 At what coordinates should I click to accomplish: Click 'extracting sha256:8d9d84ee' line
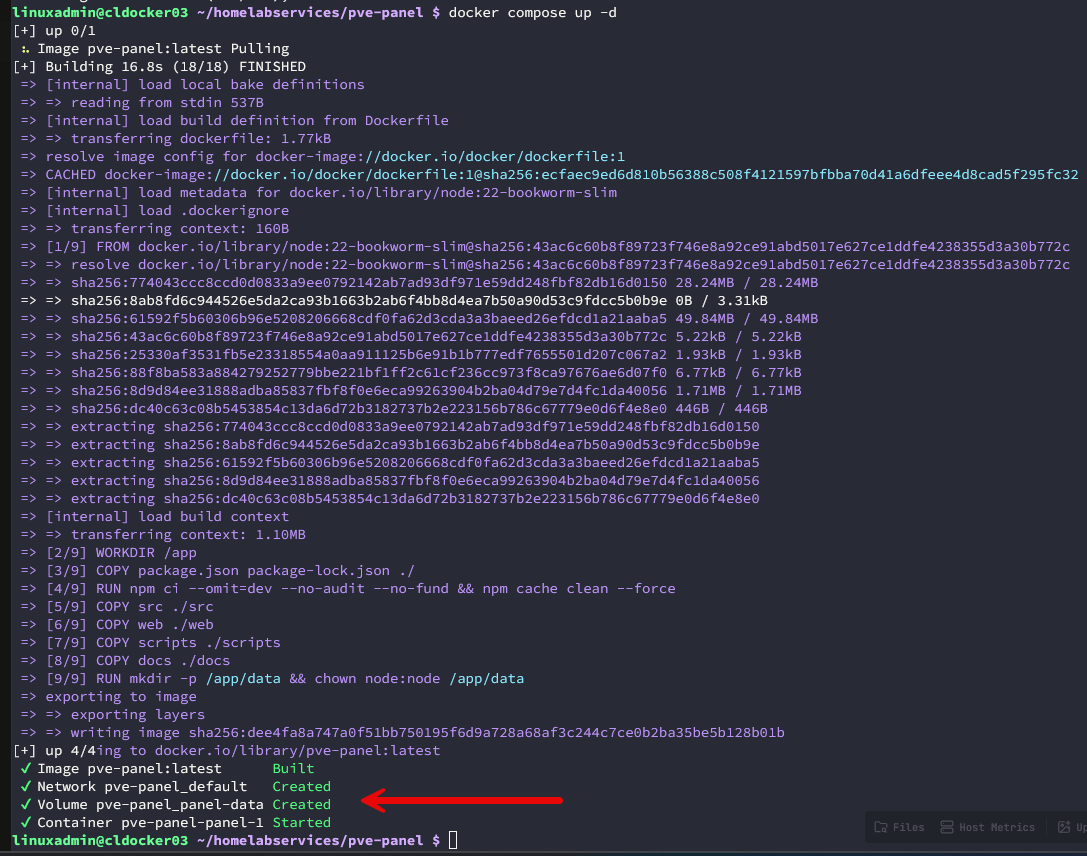pyautogui.click(x=390, y=481)
